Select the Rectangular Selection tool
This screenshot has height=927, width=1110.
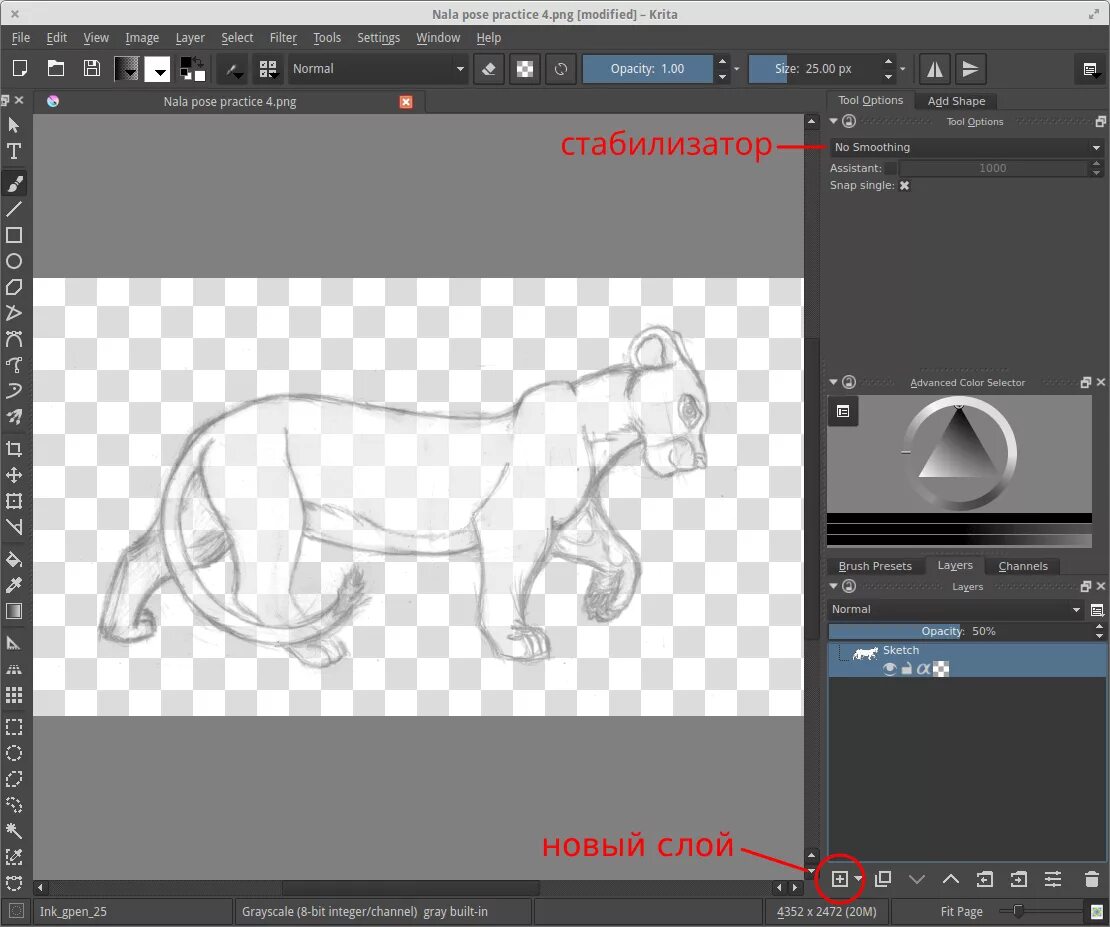click(13, 727)
